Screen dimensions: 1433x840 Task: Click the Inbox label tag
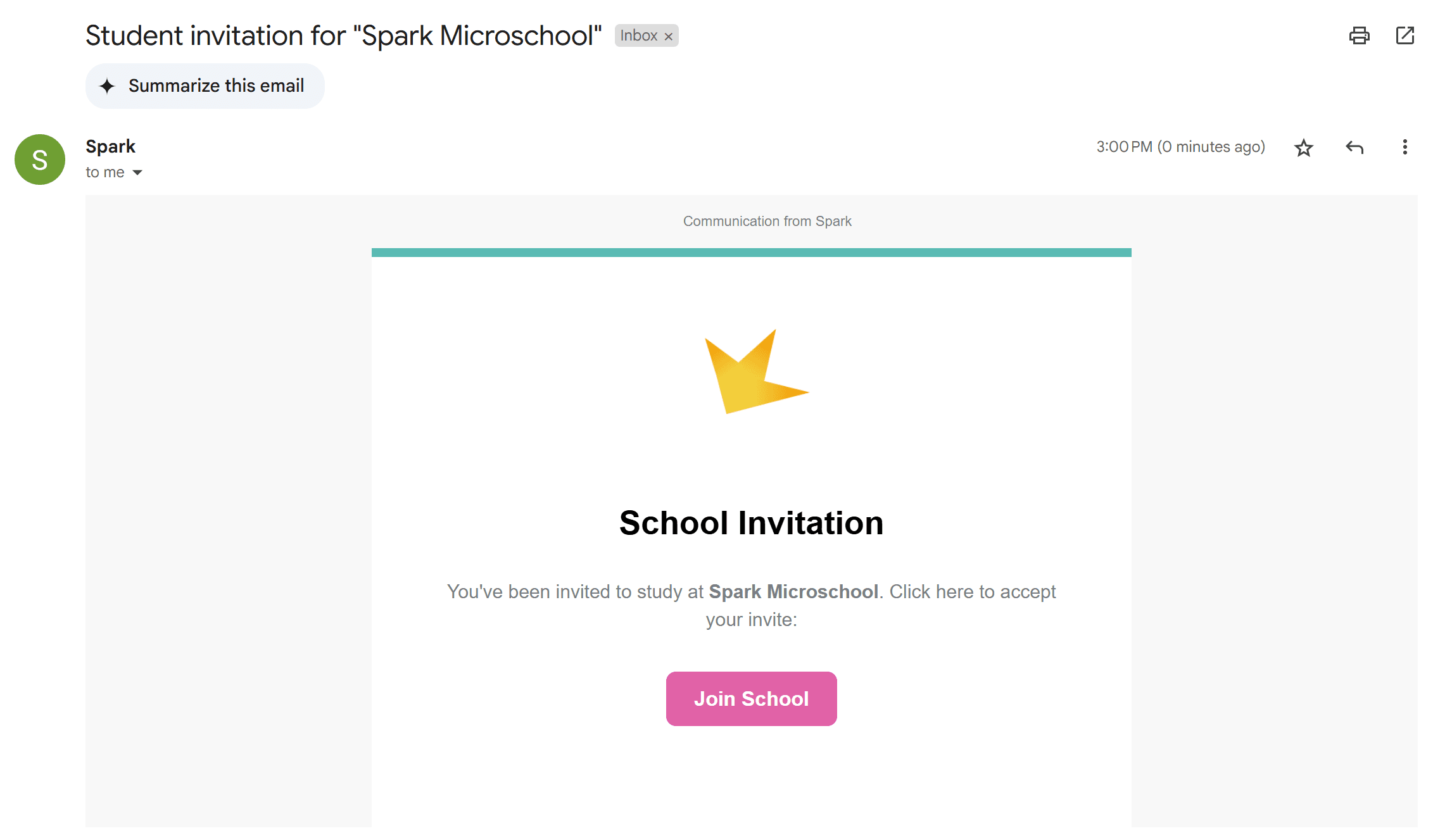pyautogui.click(x=638, y=35)
